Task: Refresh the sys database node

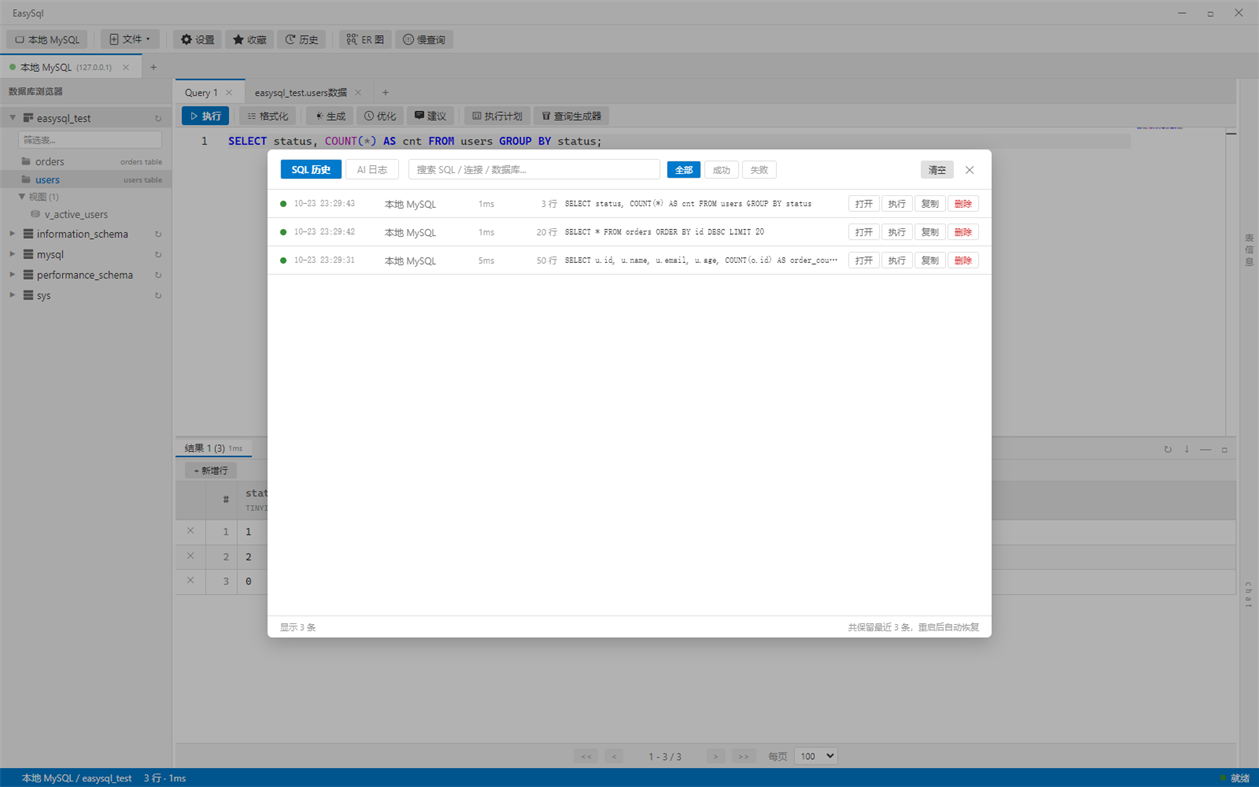Action: [158, 296]
